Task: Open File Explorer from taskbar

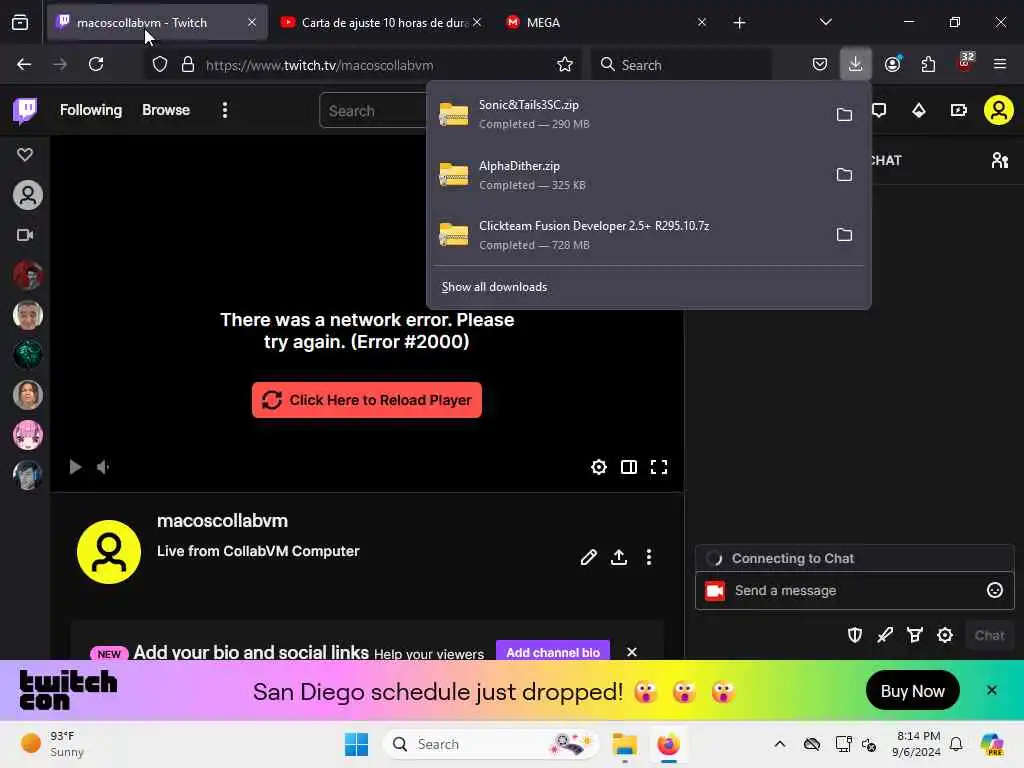Action: (x=624, y=744)
